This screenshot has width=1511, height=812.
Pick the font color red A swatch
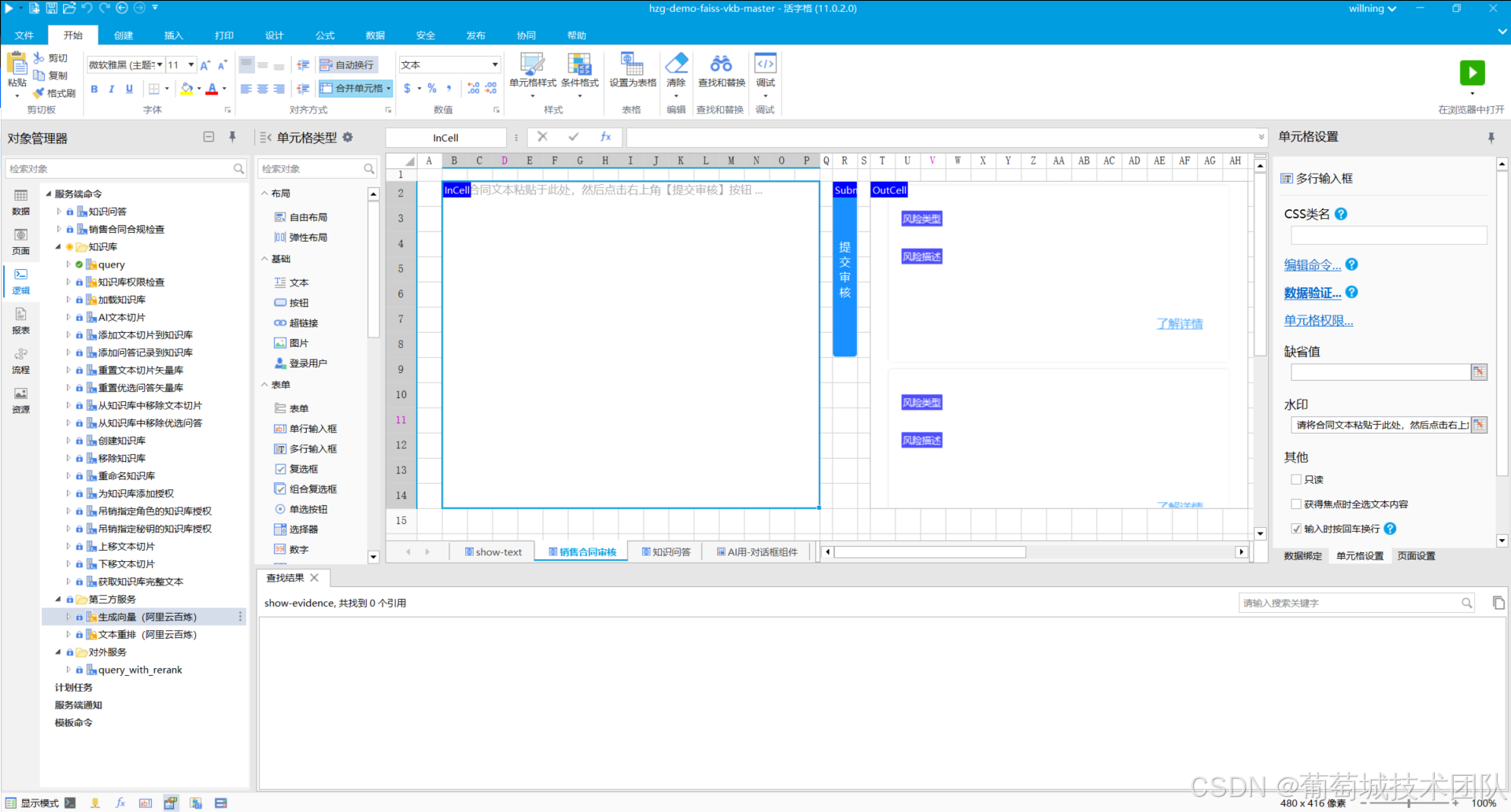tap(211, 89)
